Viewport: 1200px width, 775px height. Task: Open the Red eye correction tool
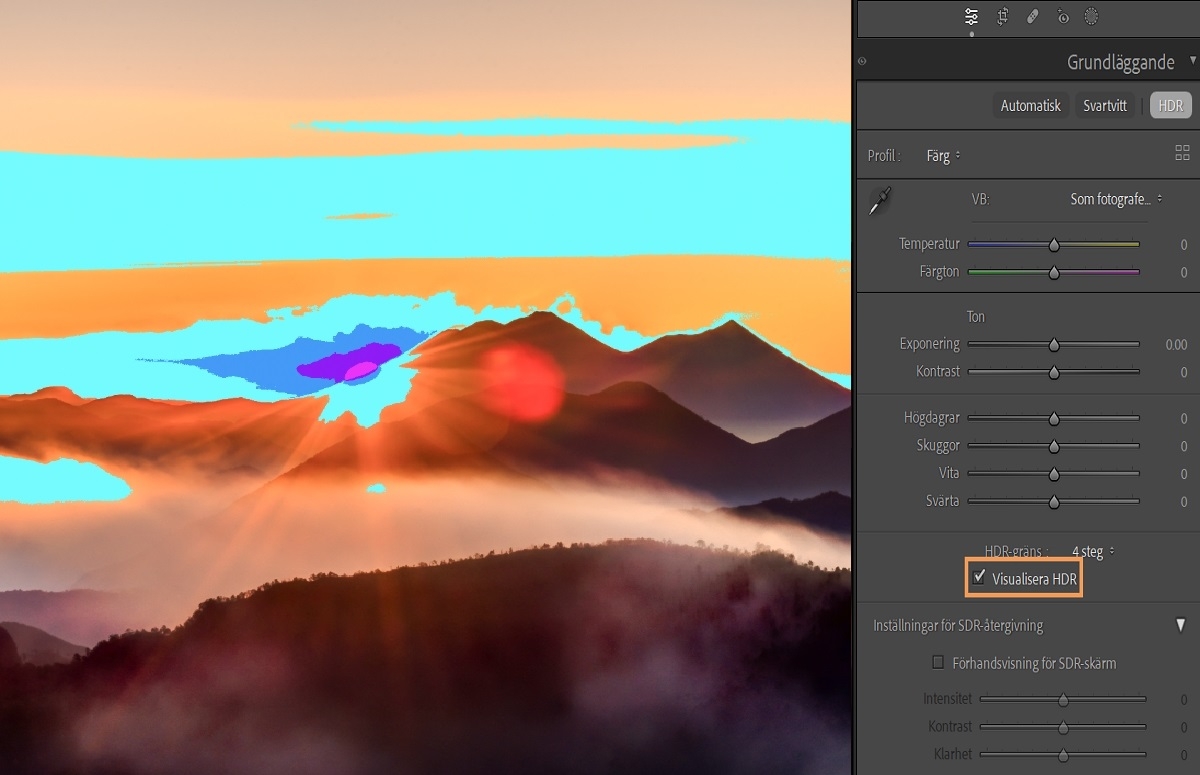tap(1061, 16)
